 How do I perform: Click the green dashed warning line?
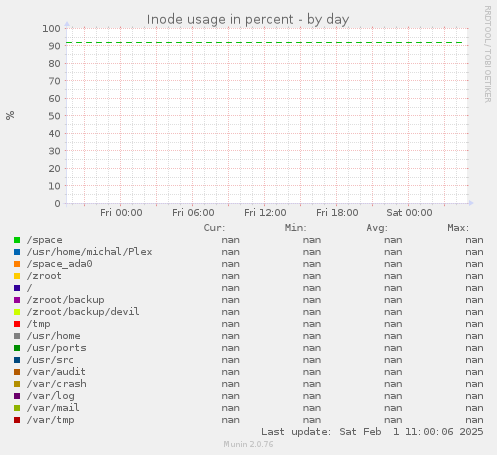(x=264, y=43)
